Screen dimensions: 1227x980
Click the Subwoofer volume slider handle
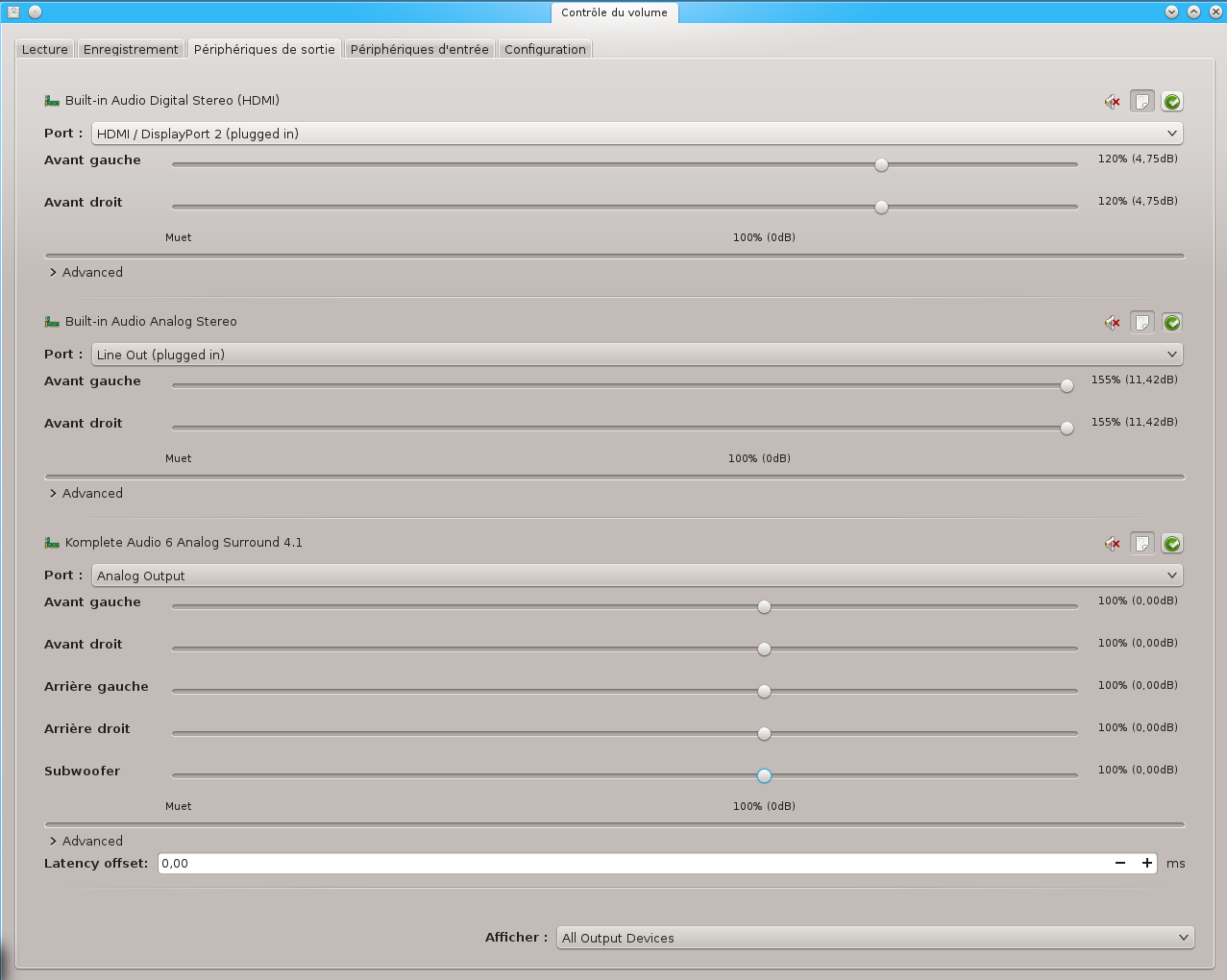[x=764, y=776]
